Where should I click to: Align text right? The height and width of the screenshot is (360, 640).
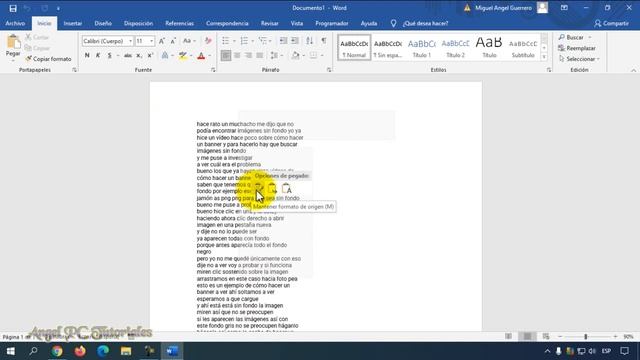(x=248, y=55)
